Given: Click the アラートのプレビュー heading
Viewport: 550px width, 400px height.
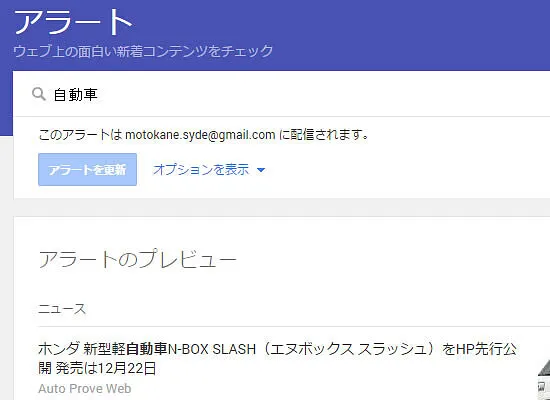Looking at the screenshot, I should click(137, 260).
